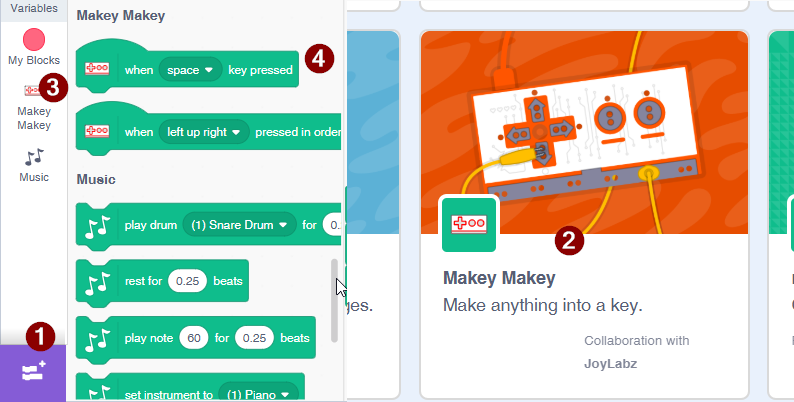Click the 0.25 field in rest for block

click(x=187, y=281)
